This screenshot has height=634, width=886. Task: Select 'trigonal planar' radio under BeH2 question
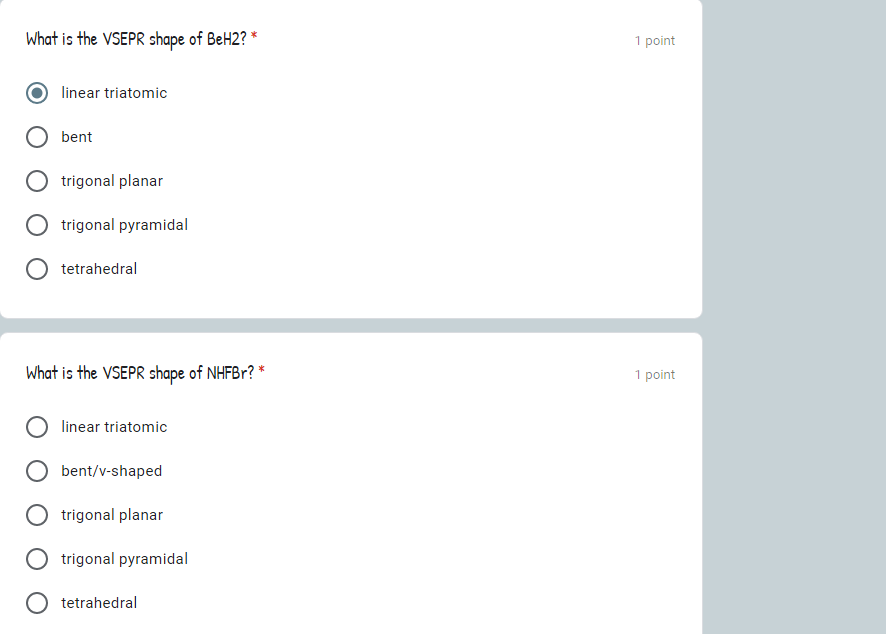coord(37,181)
